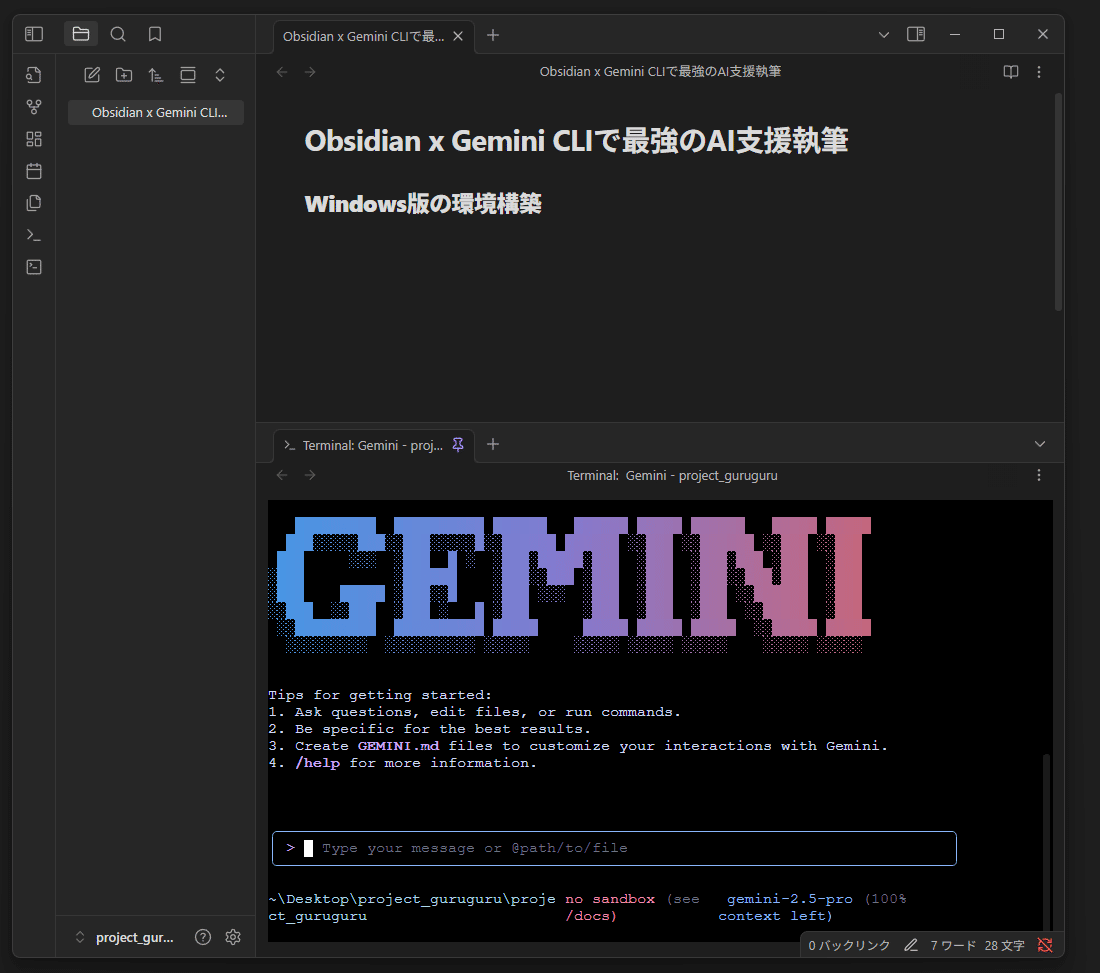This screenshot has width=1100, height=973.
Task: Collapse the terminal pane with its chevron
Action: pos(1040,443)
